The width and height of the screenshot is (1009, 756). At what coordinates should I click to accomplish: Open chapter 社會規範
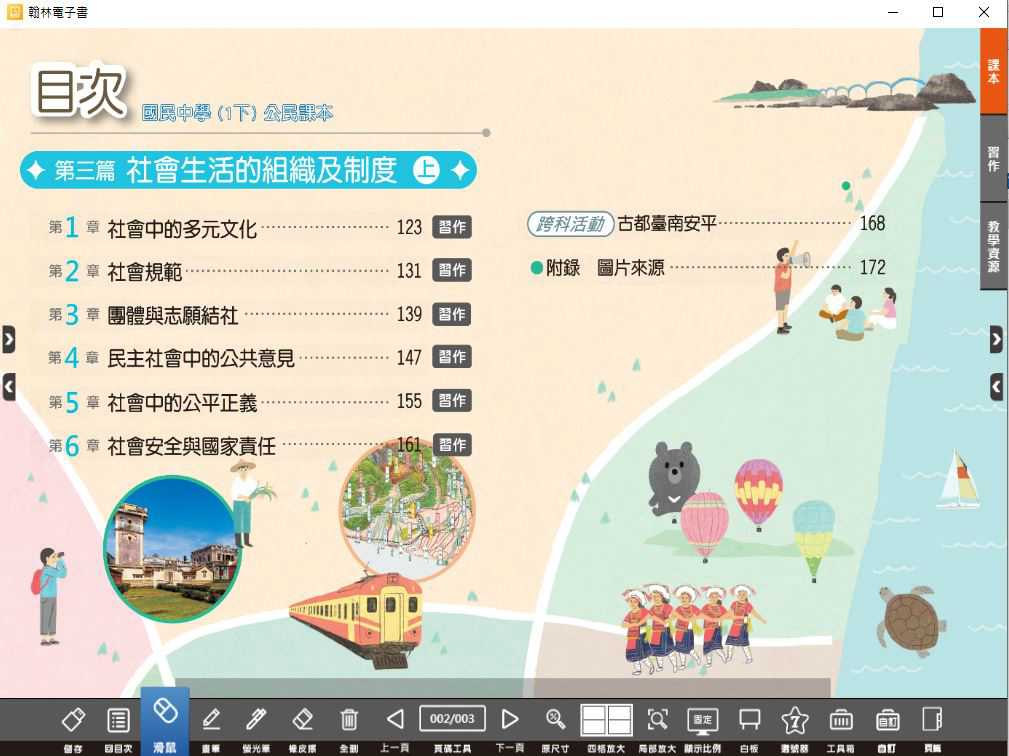tap(145, 272)
